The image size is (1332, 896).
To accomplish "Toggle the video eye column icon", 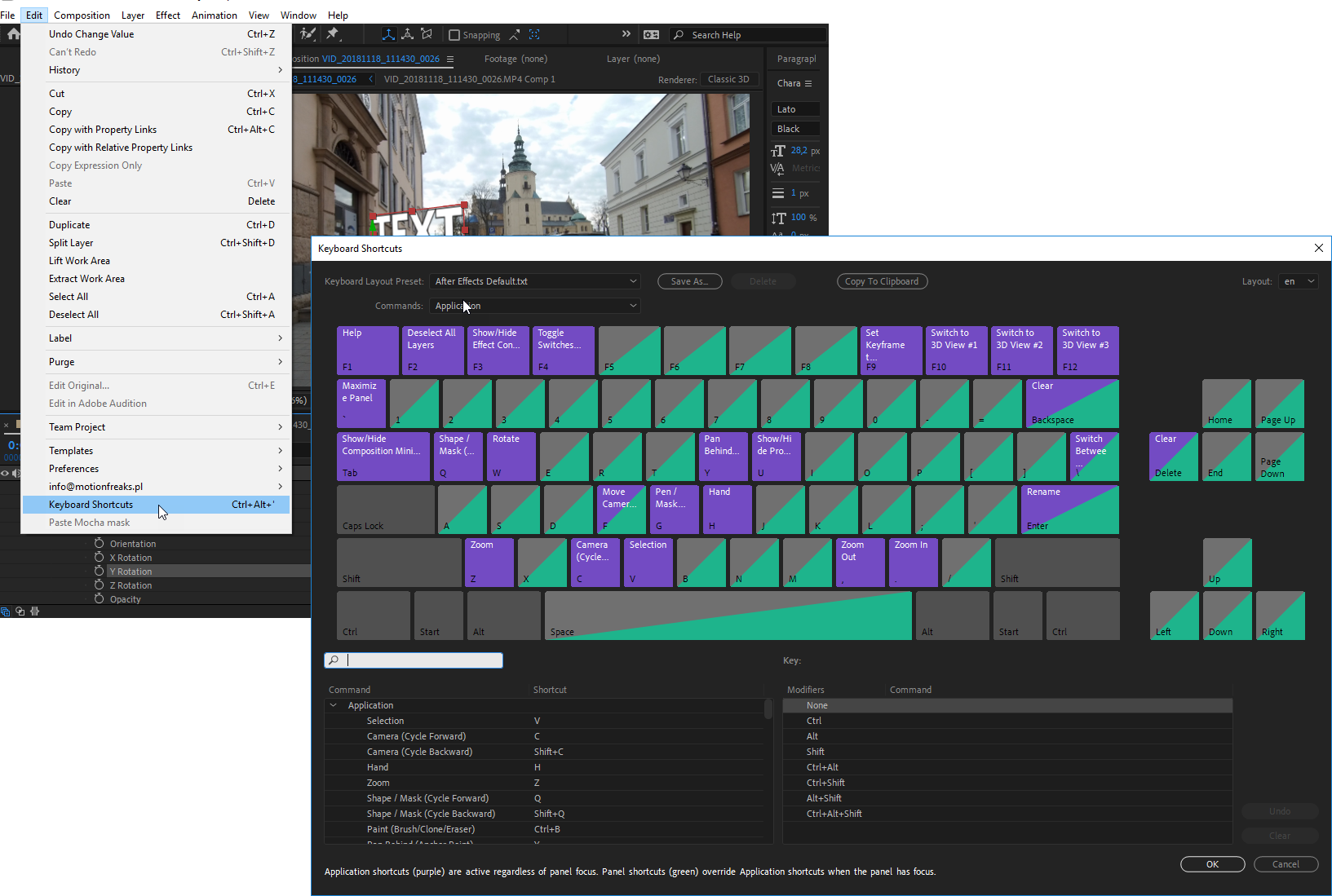I will [5, 473].
